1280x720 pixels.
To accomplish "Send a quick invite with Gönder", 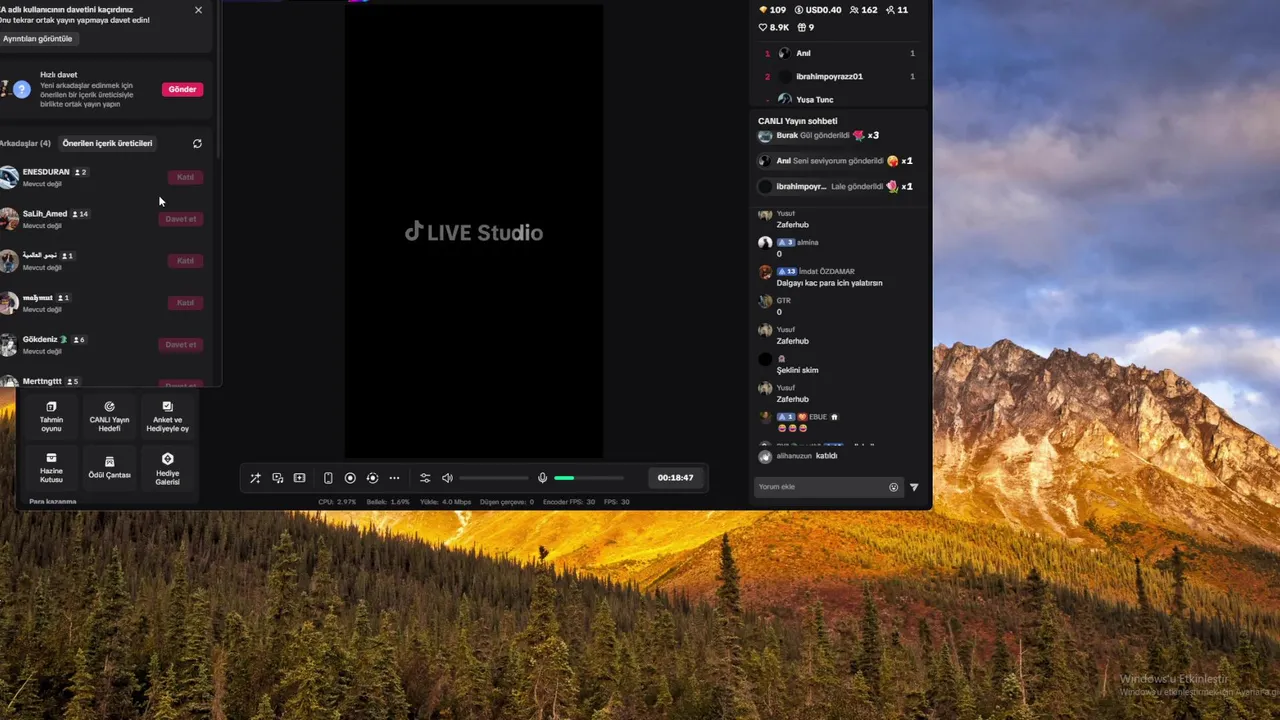I will (182, 89).
